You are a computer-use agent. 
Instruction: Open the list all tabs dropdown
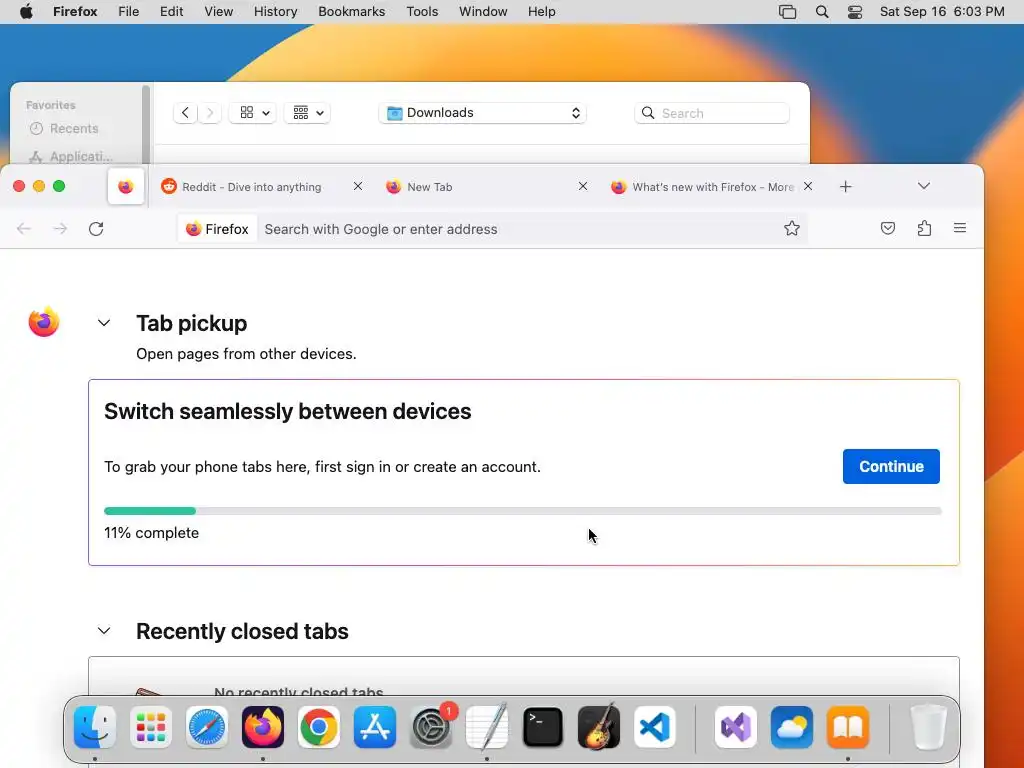coord(923,186)
